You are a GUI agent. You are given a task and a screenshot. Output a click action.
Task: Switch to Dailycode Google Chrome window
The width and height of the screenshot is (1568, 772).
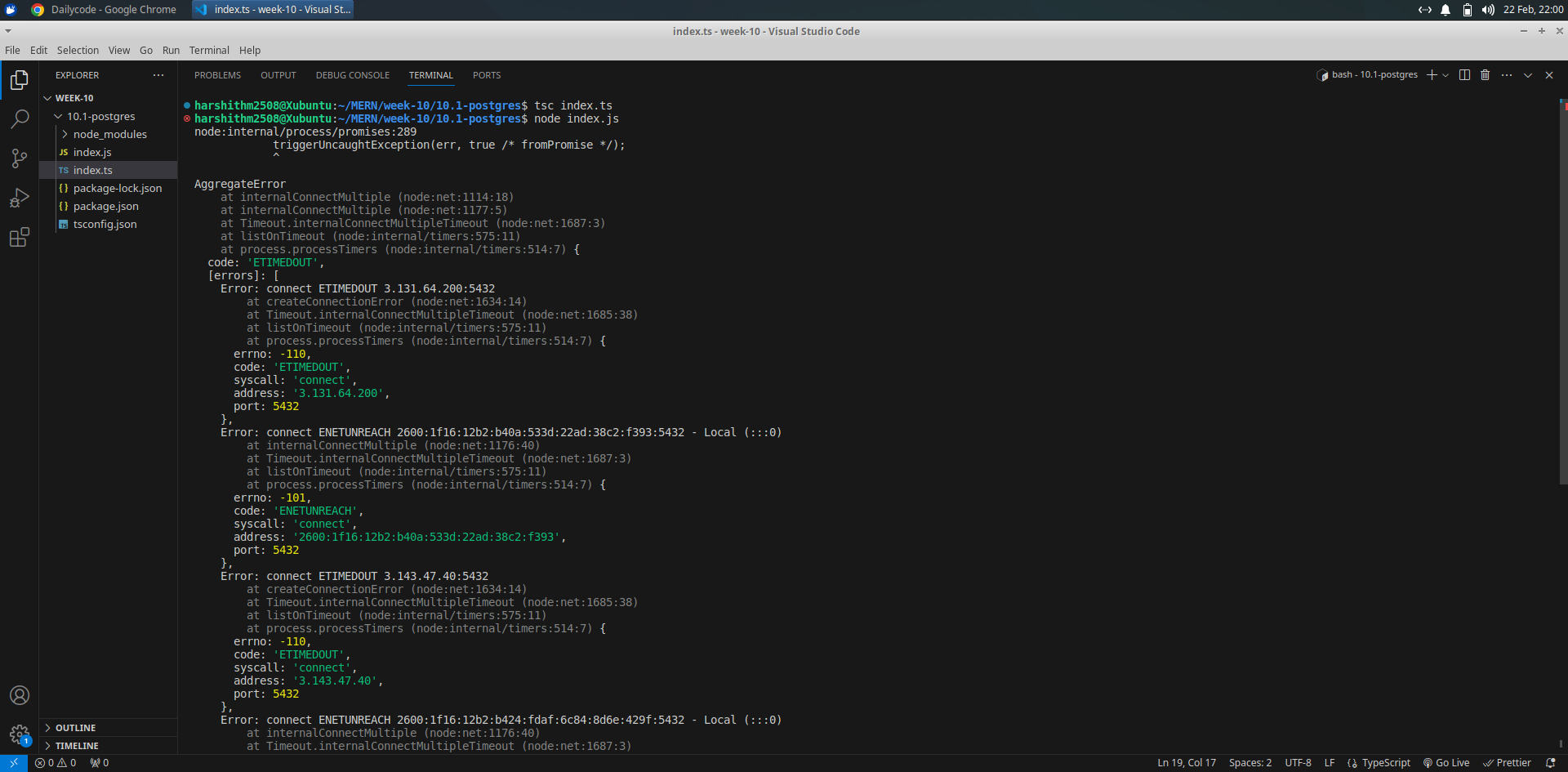(104, 10)
